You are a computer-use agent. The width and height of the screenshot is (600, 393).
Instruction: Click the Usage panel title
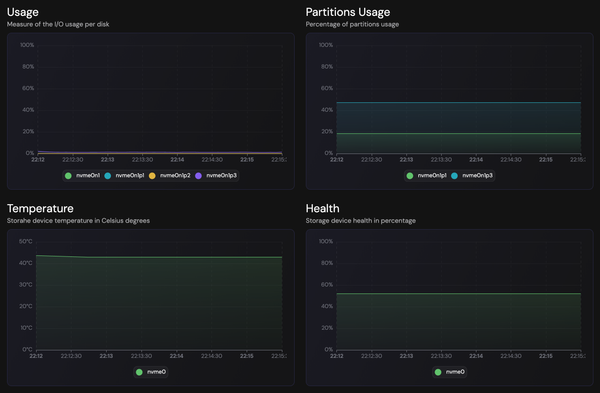click(23, 12)
